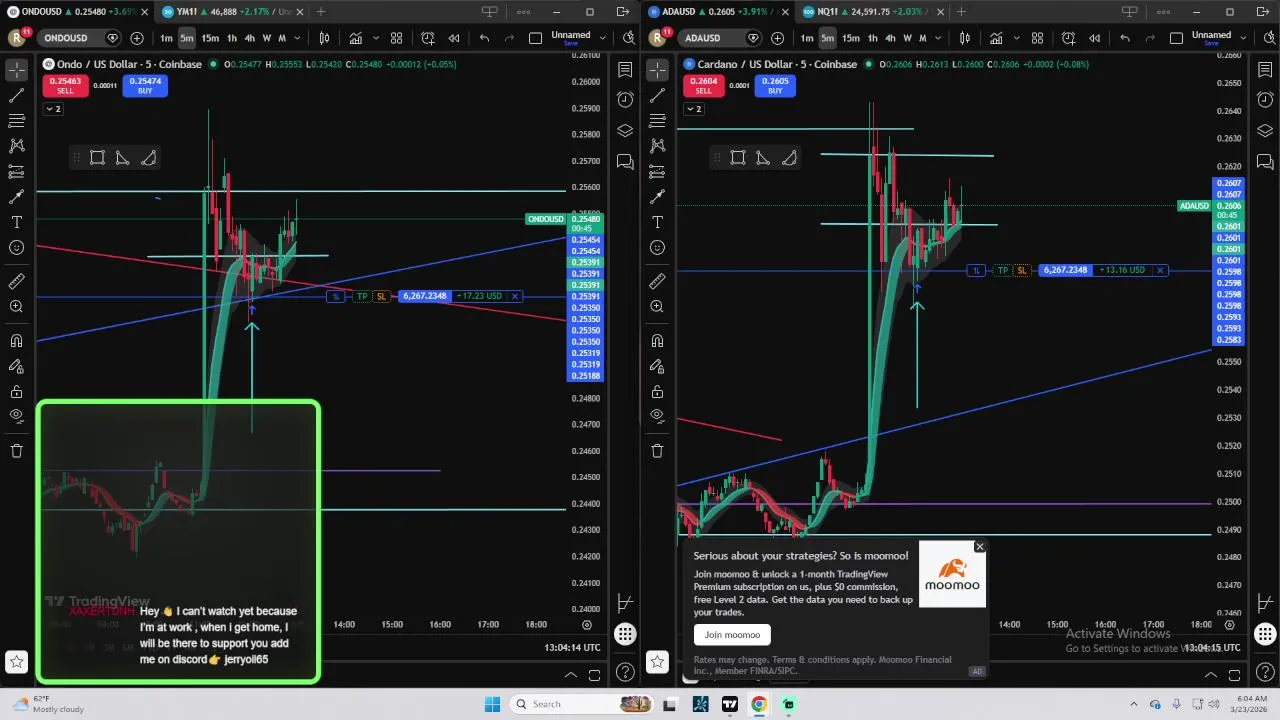Screen dimensions: 1280x720
Task: Lock all drawings in Ondo window
Action: coord(16,392)
